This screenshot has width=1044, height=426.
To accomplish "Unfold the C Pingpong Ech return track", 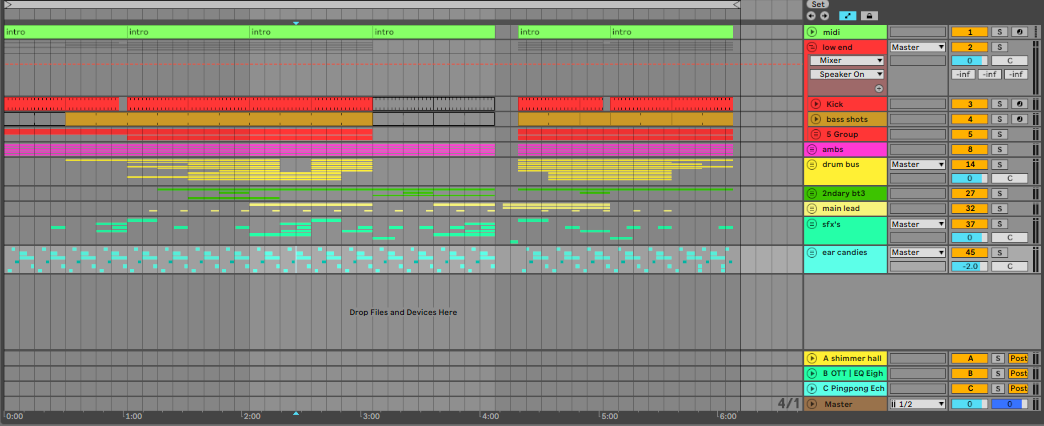I will (x=812, y=388).
